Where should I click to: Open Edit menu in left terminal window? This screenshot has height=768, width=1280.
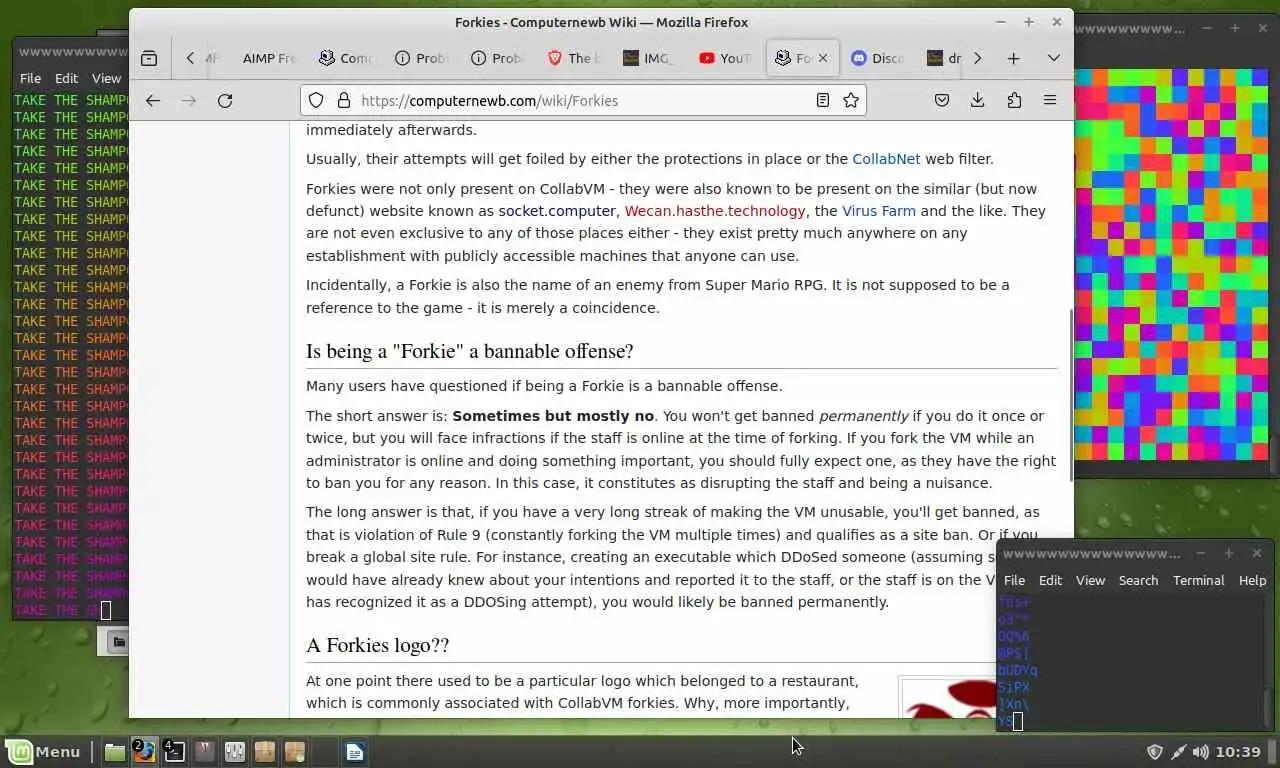66,78
